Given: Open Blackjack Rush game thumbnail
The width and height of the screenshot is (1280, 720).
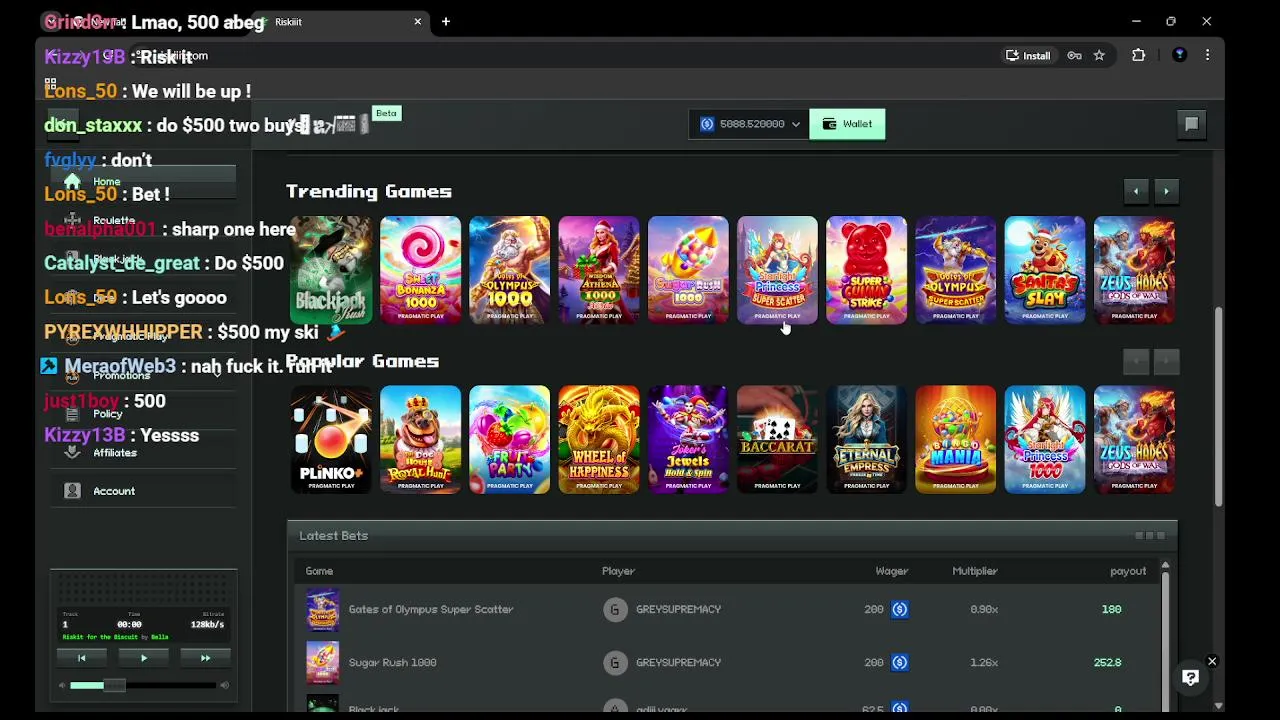Looking at the screenshot, I should [331, 270].
